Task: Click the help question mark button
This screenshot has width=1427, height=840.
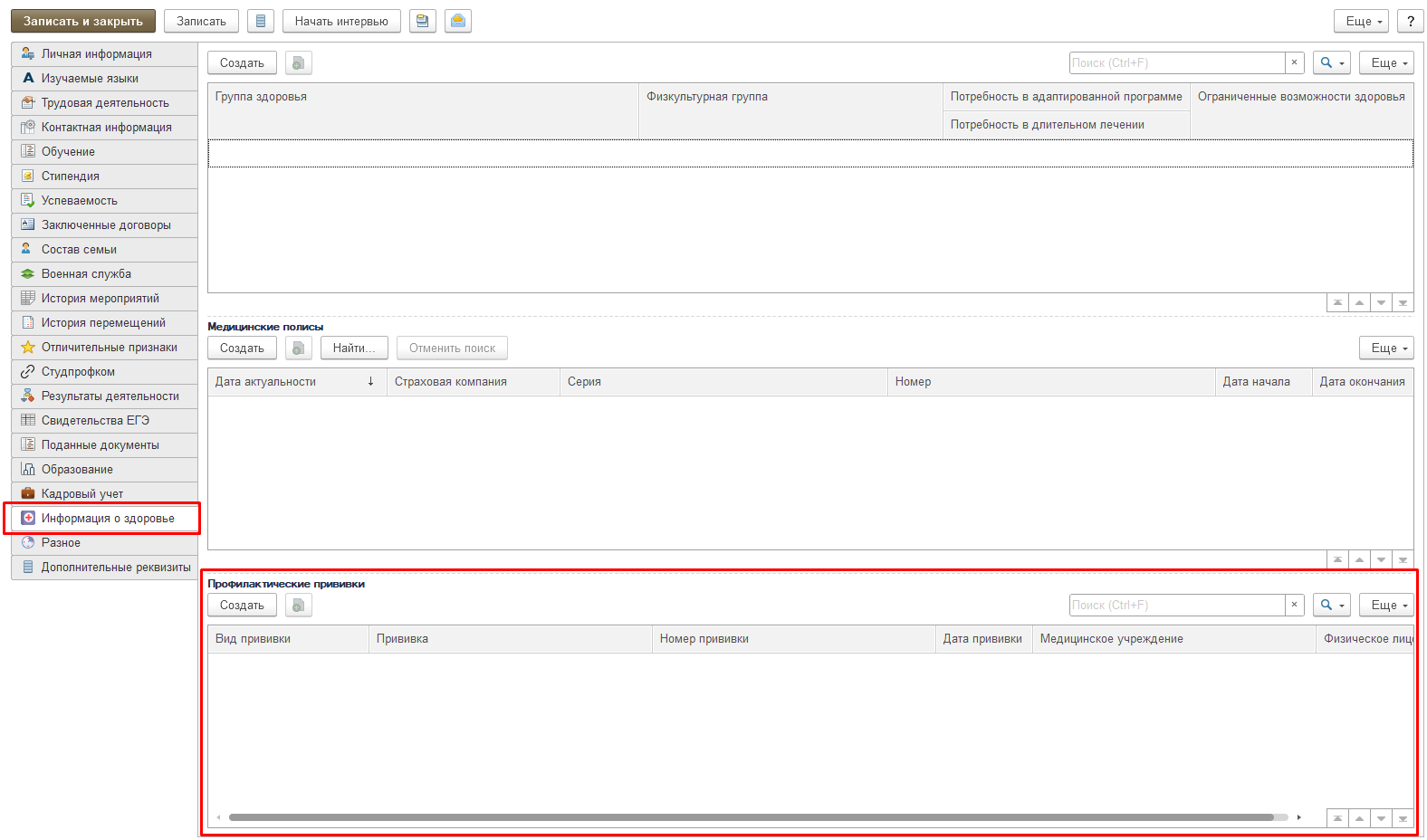Action: point(1410,21)
